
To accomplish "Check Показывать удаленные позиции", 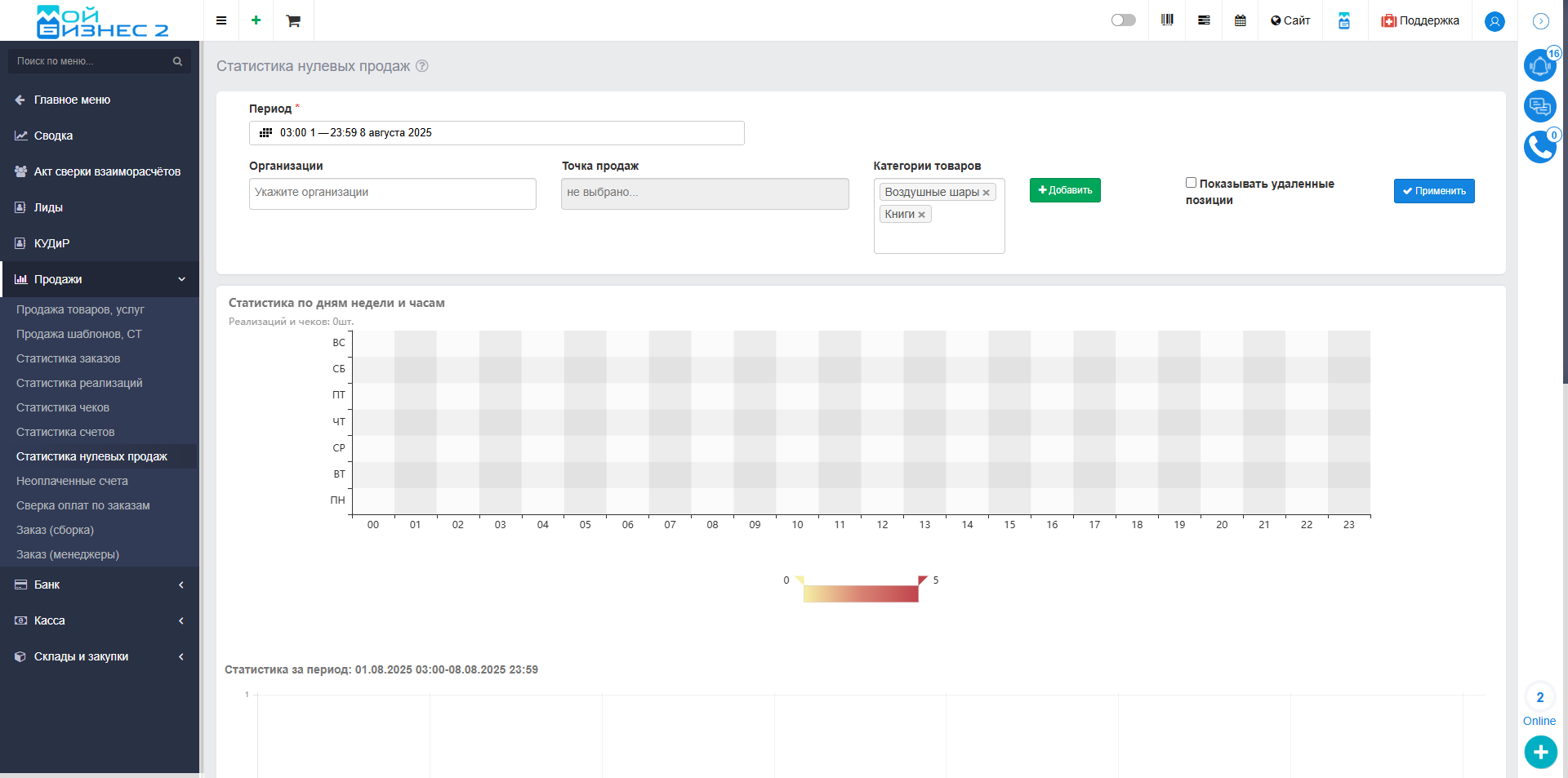I will (1191, 183).
